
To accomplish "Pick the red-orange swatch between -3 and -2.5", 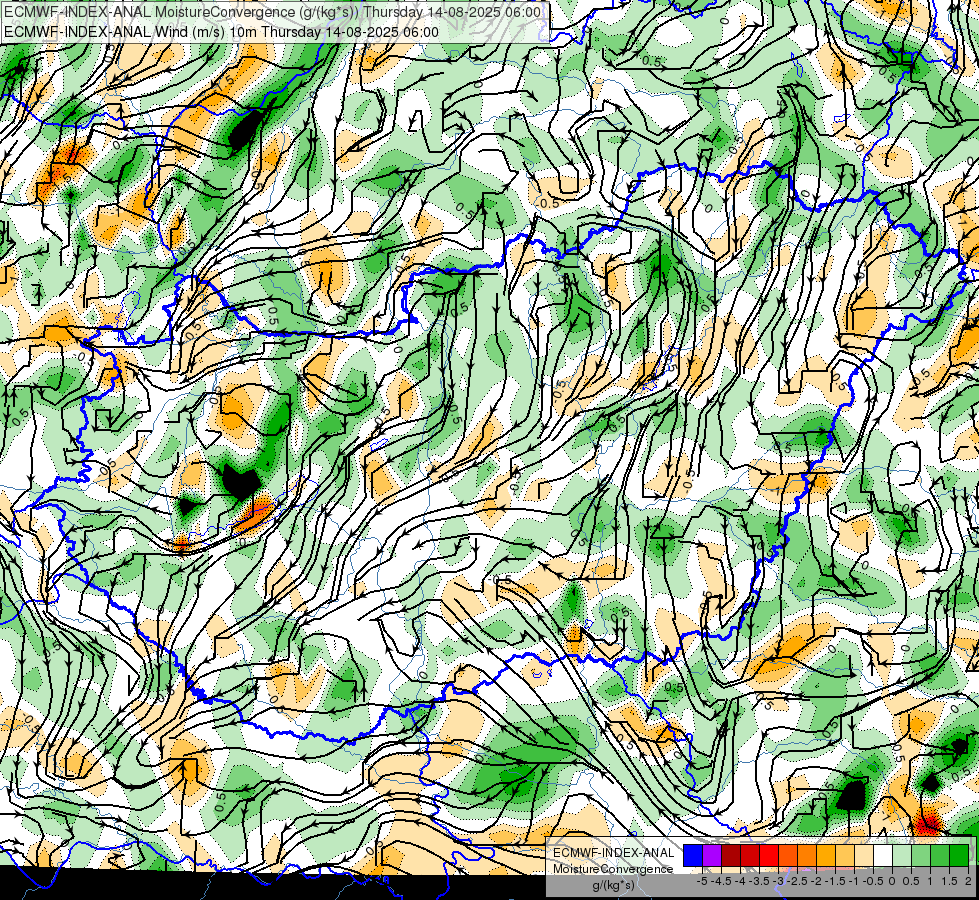I will (788, 855).
